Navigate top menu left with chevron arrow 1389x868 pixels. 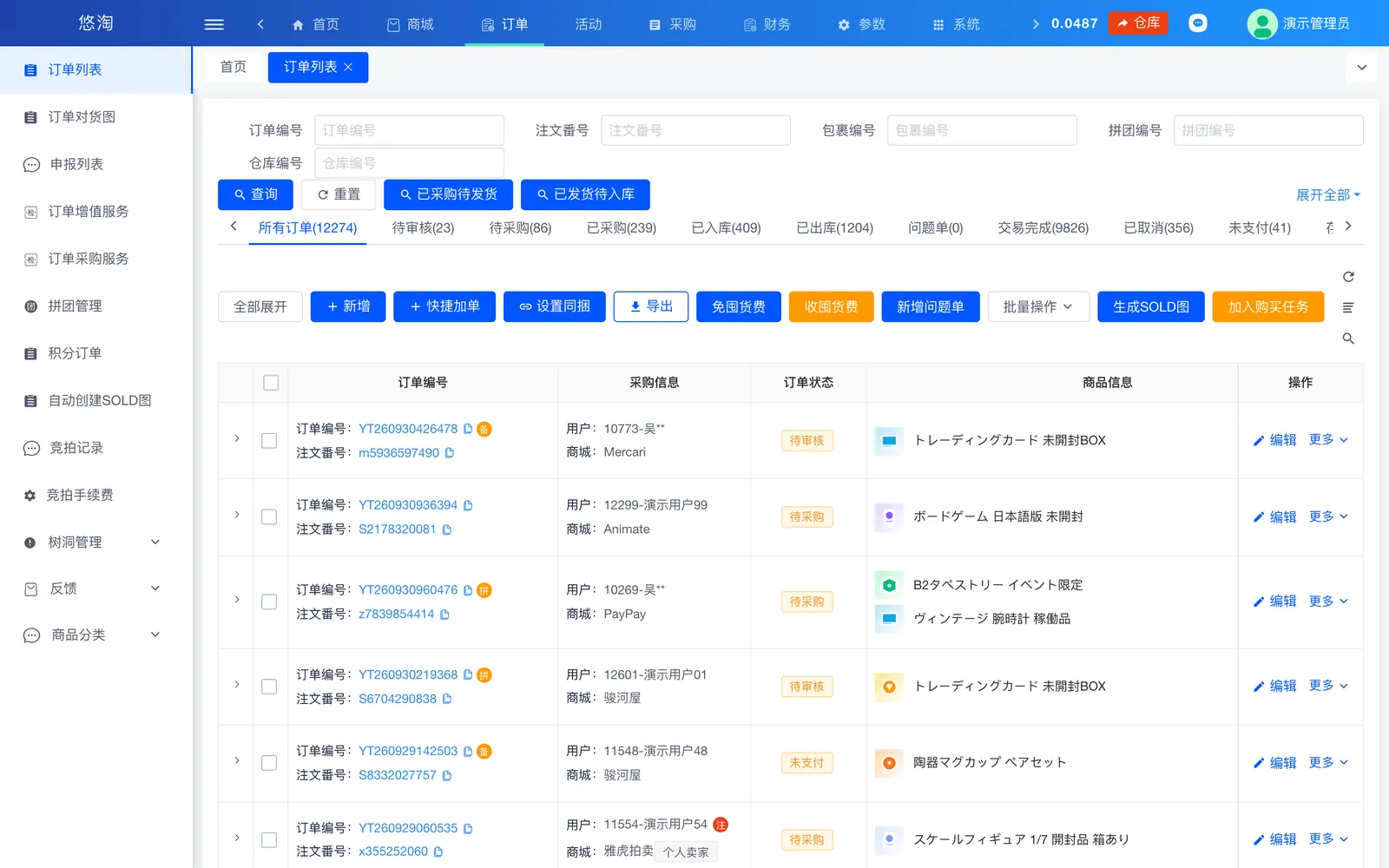260,24
